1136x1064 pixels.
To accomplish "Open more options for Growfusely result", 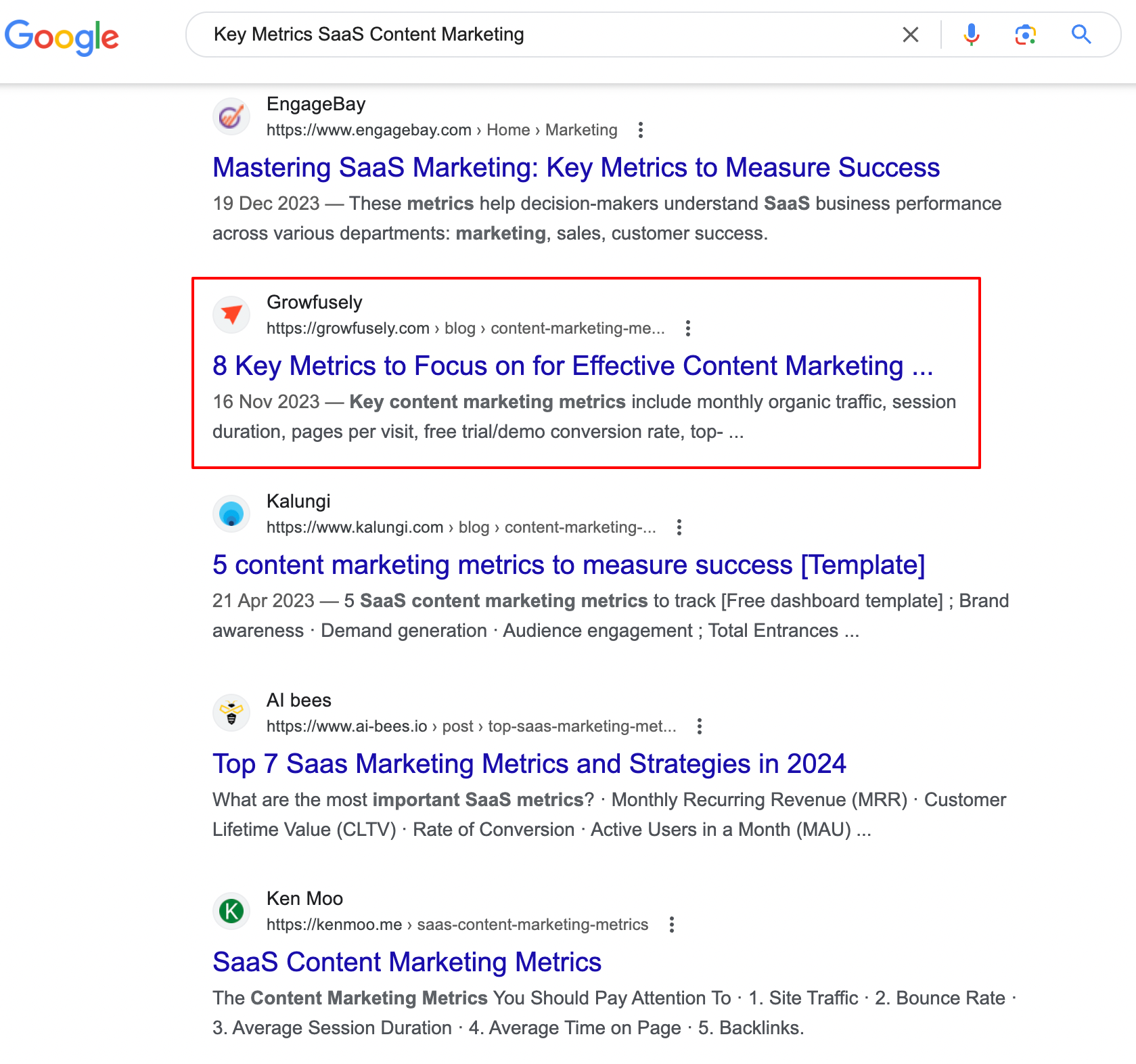I will [x=687, y=328].
